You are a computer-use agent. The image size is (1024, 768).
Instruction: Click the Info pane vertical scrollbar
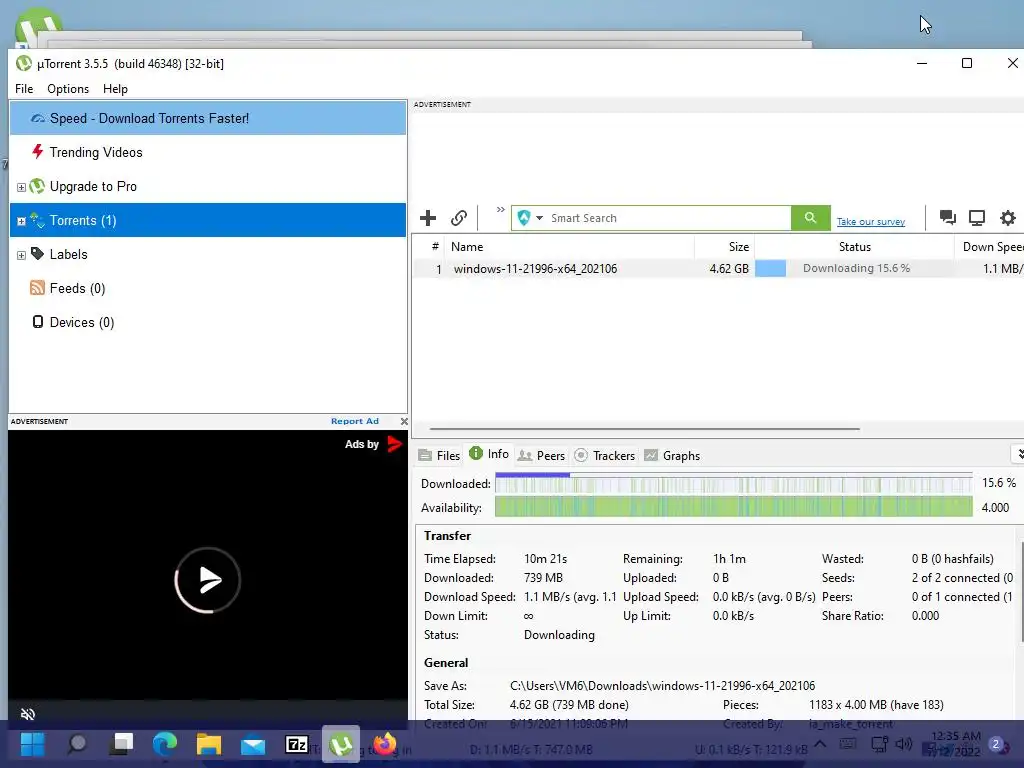tap(1021, 590)
